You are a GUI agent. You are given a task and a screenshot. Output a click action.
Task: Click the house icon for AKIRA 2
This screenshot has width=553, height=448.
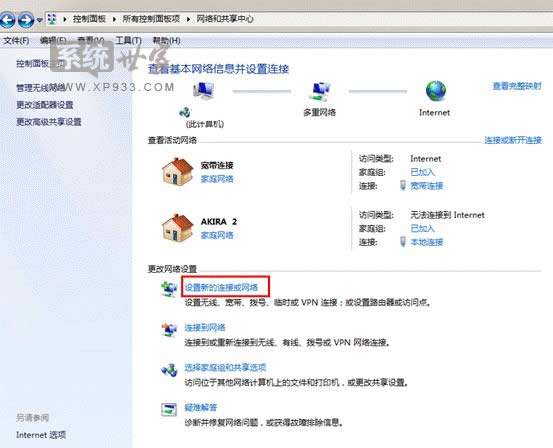tap(178, 228)
